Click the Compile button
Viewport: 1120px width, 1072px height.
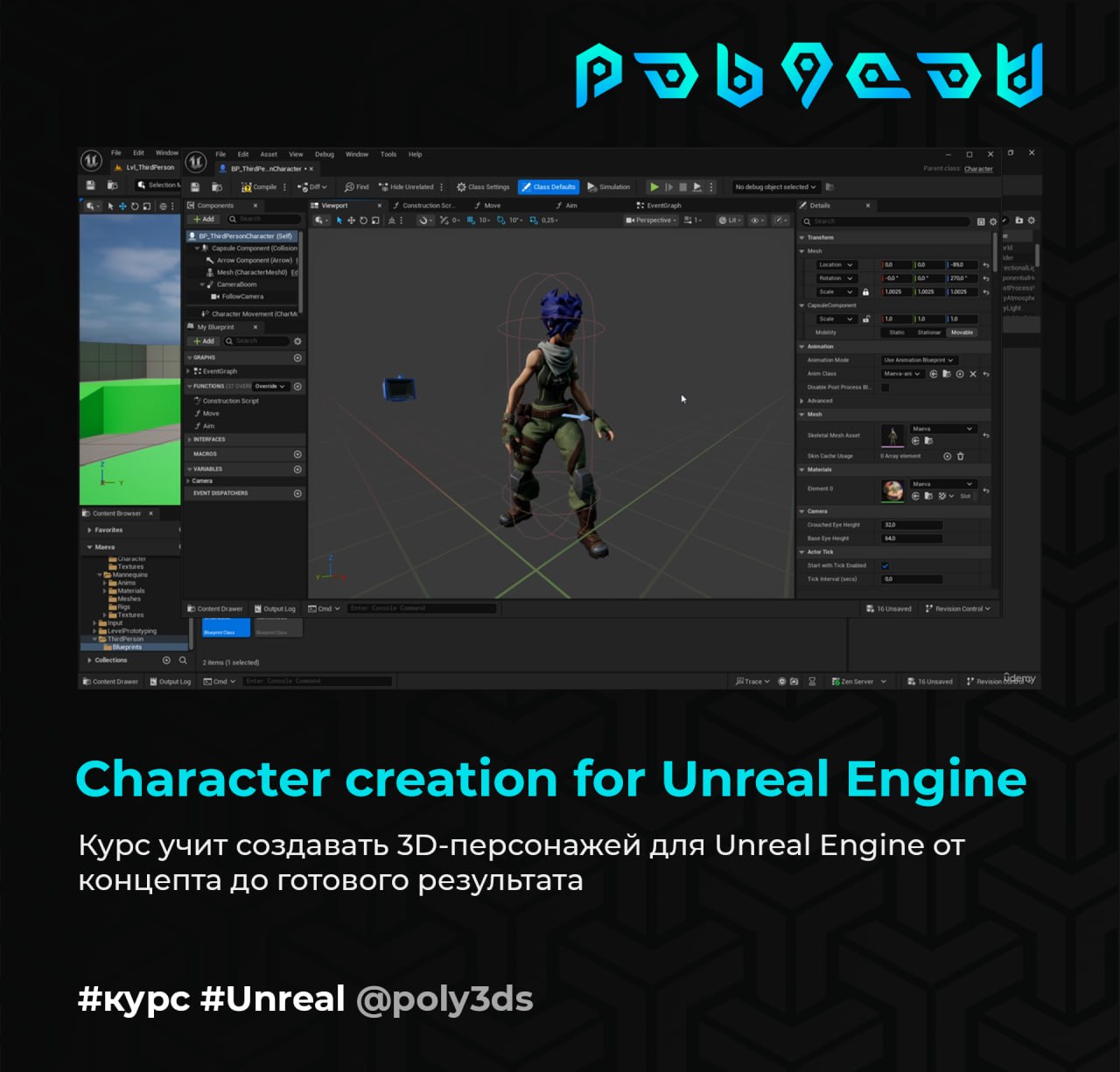(x=259, y=187)
